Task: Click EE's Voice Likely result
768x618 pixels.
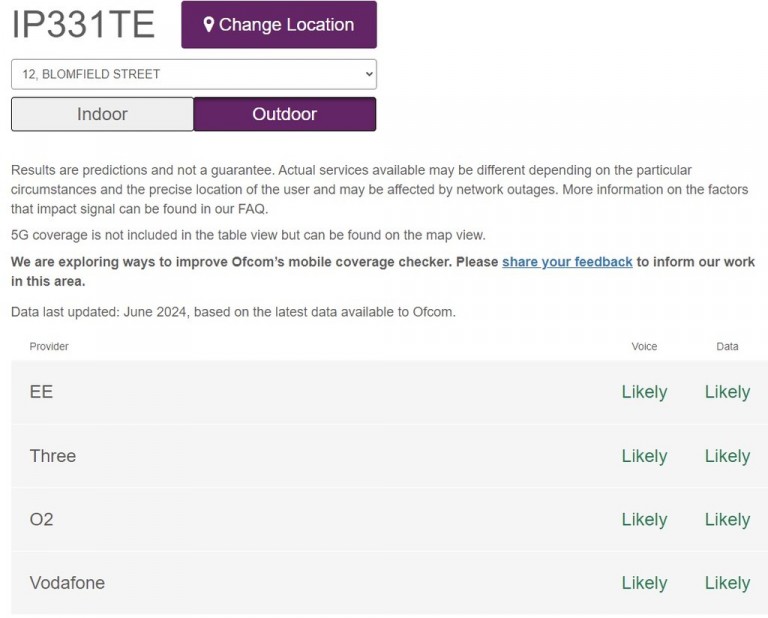Action: 644,392
